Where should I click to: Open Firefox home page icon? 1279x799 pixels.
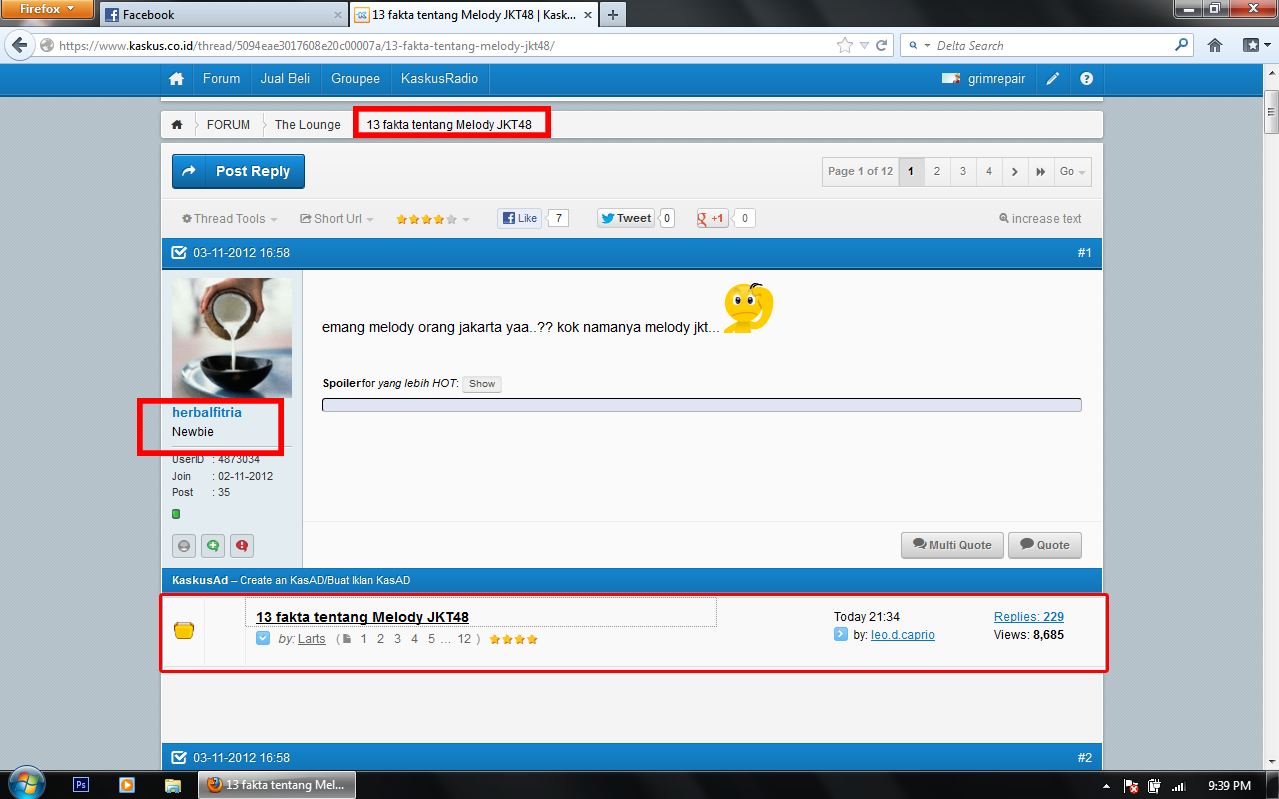[x=1215, y=45]
